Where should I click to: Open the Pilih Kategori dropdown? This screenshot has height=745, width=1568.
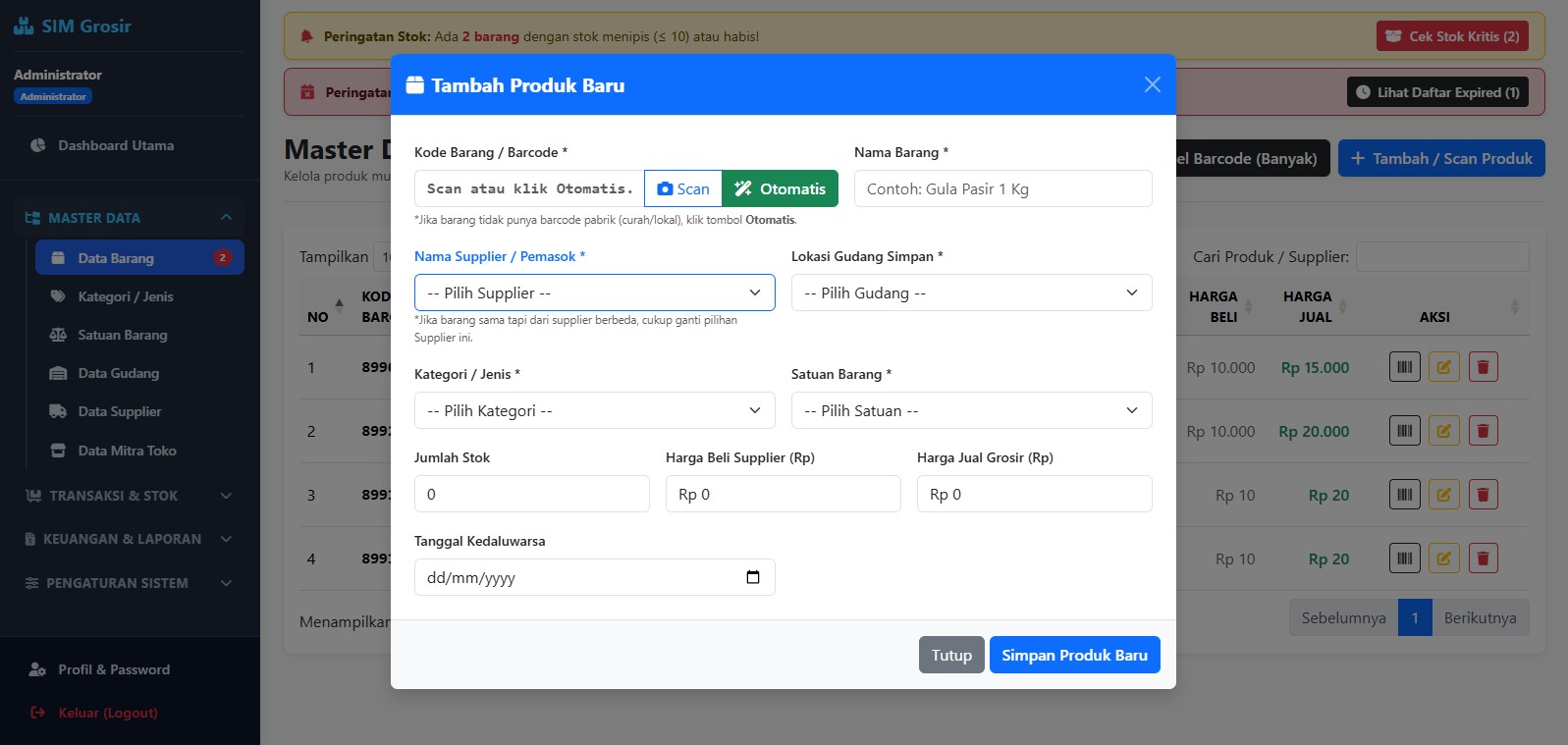click(x=595, y=410)
